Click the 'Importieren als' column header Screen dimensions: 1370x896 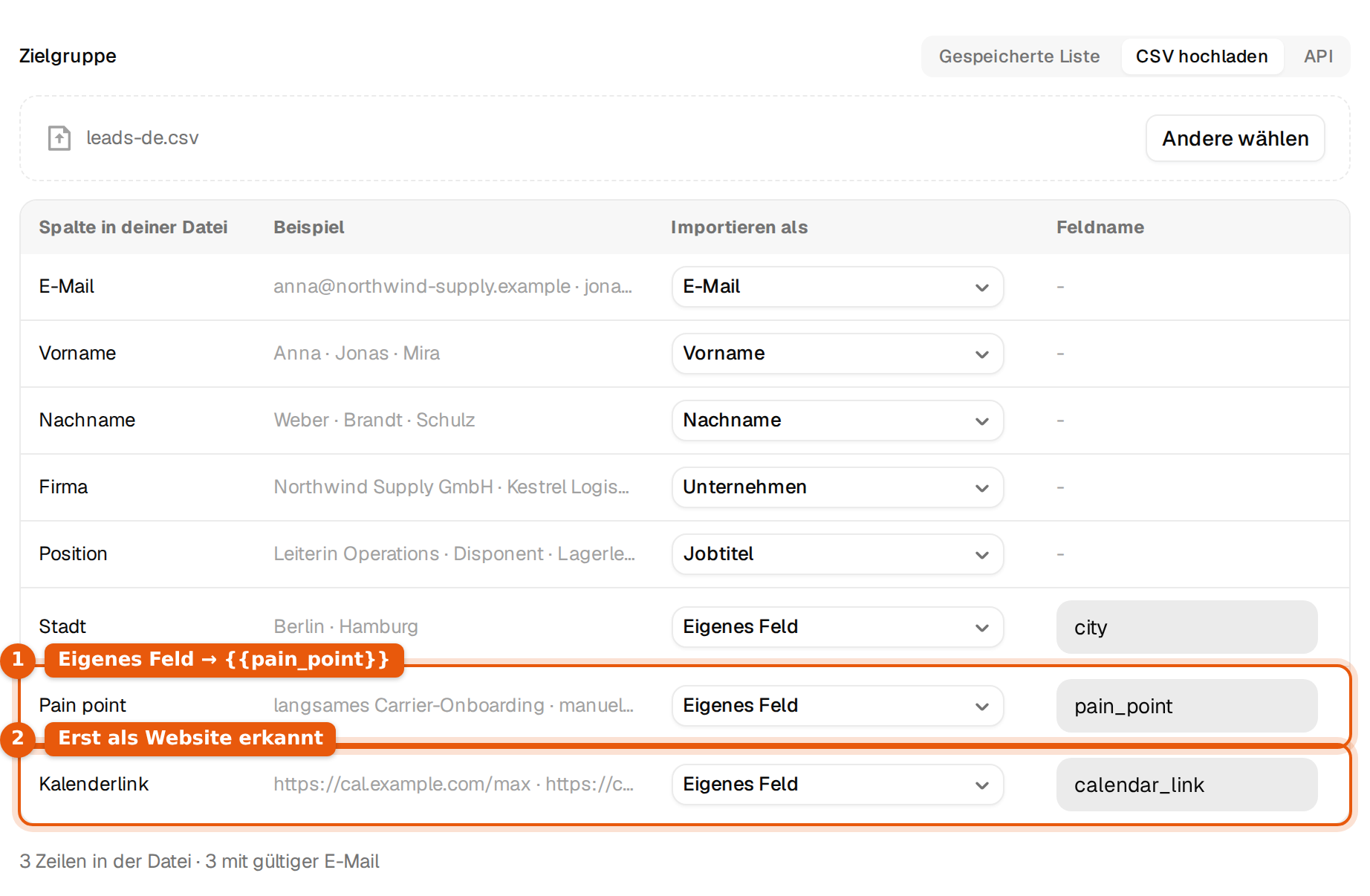pyautogui.click(x=738, y=227)
